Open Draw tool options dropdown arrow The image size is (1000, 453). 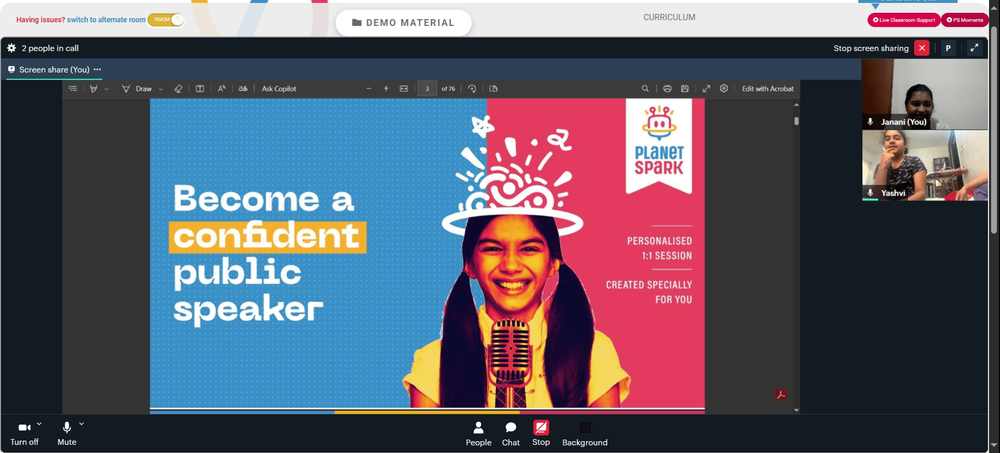[x=161, y=89]
